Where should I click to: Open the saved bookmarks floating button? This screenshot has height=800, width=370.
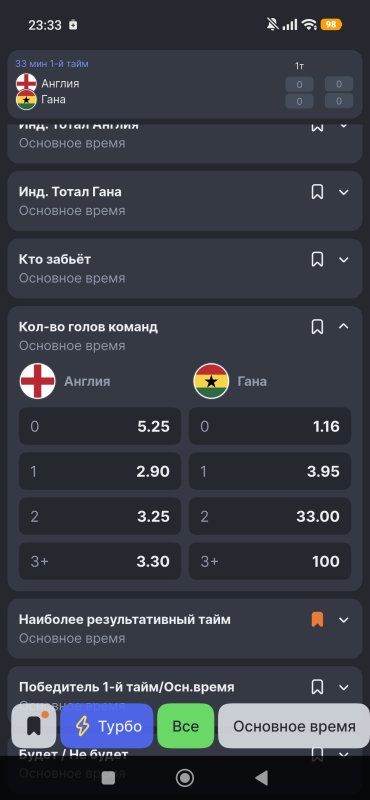coord(34,726)
